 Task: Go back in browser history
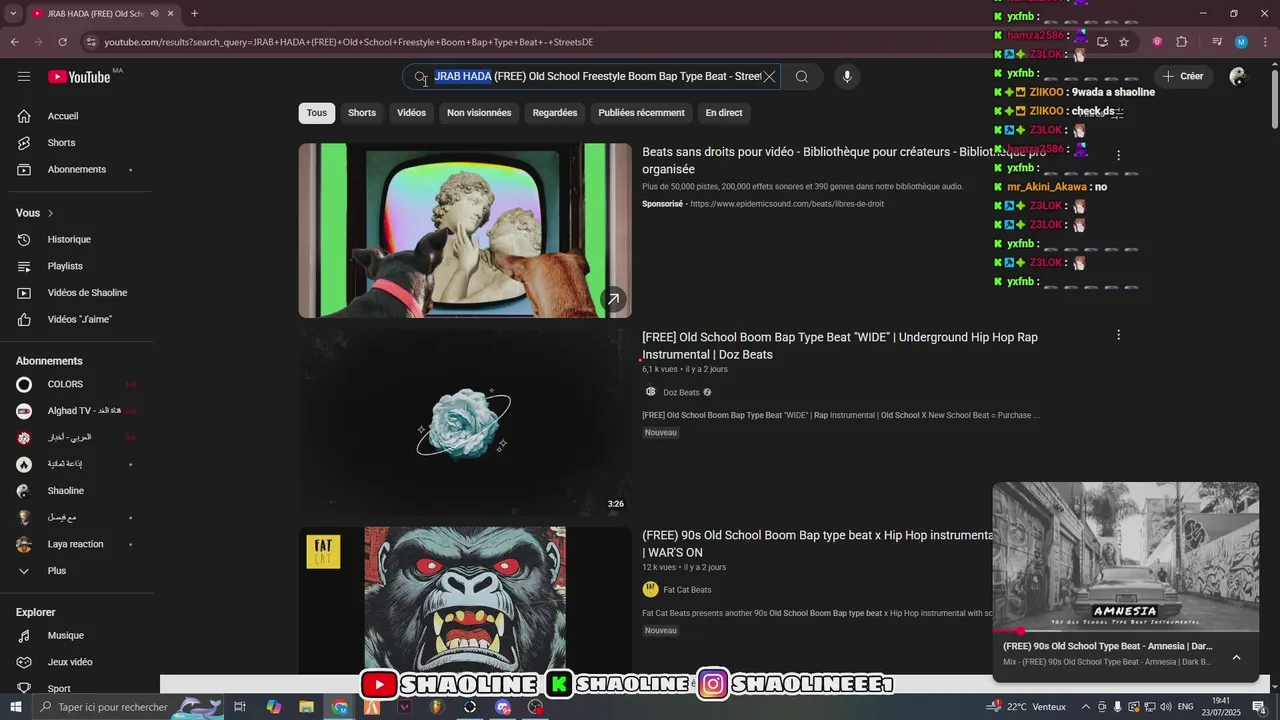pyautogui.click(x=15, y=42)
